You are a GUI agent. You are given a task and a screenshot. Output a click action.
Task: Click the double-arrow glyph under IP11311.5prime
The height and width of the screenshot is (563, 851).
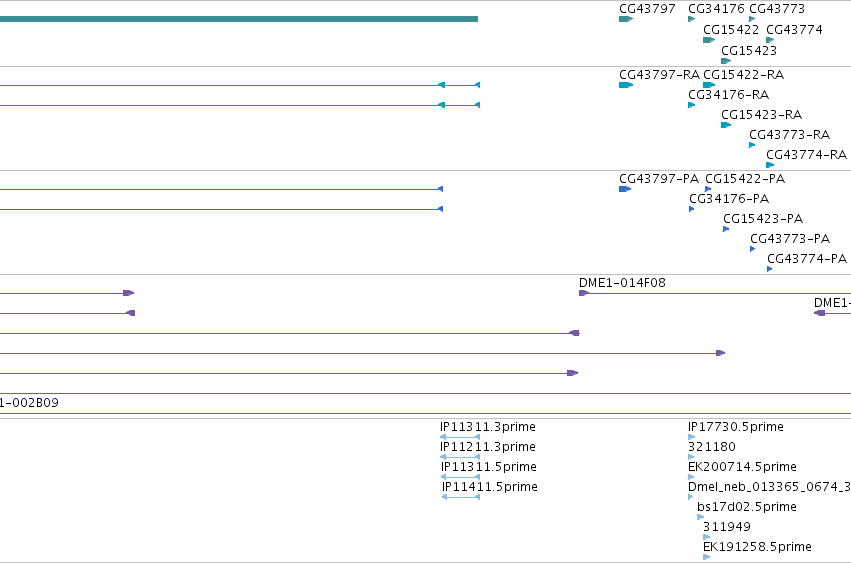tap(460, 477)
